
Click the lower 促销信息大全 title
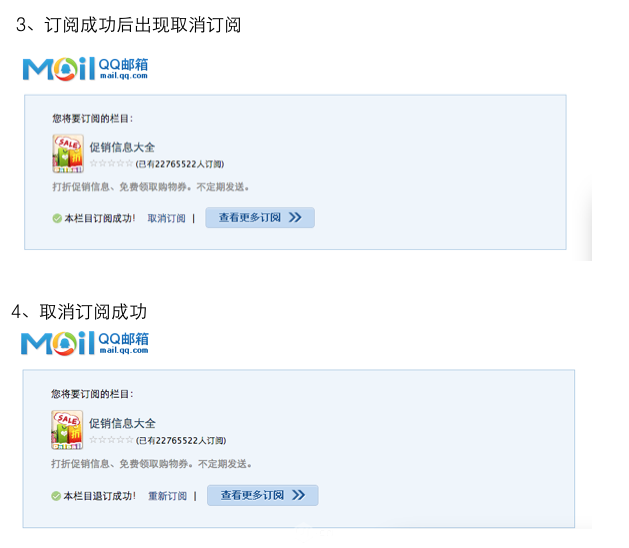tap(122, 423)
